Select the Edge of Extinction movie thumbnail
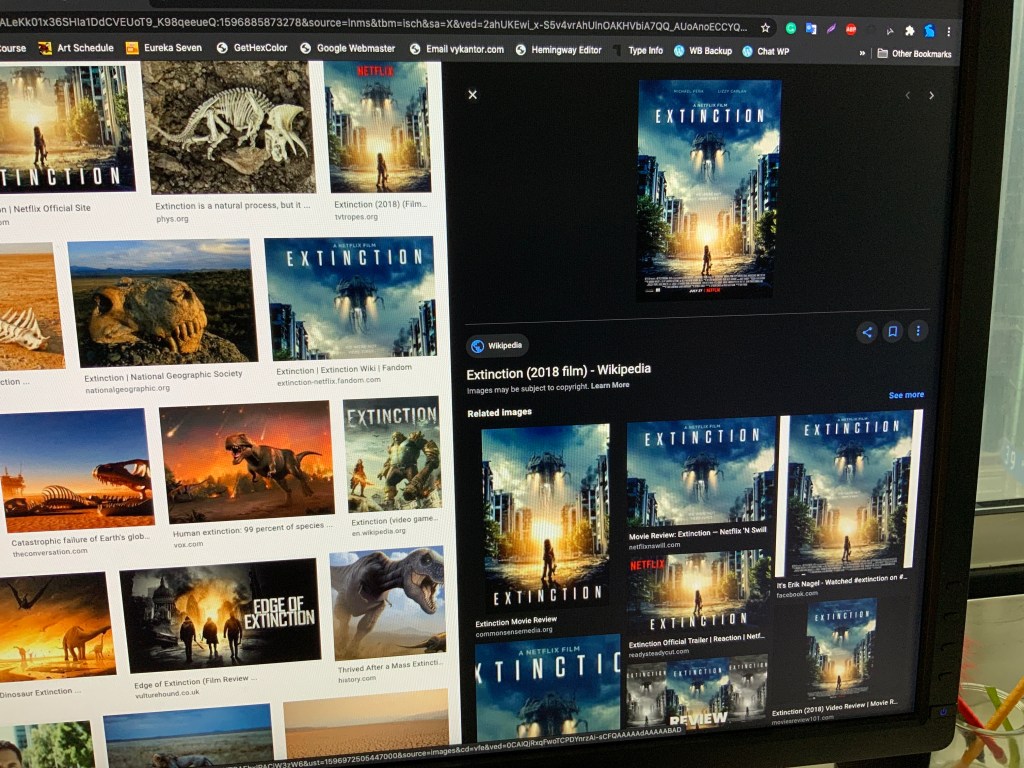Screen dimensions: 1024x768 coord(218,615)
